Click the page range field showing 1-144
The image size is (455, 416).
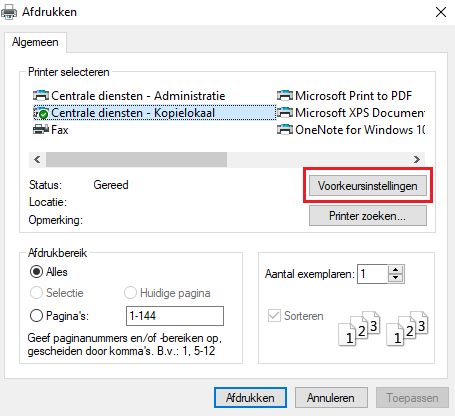(175, 316)
